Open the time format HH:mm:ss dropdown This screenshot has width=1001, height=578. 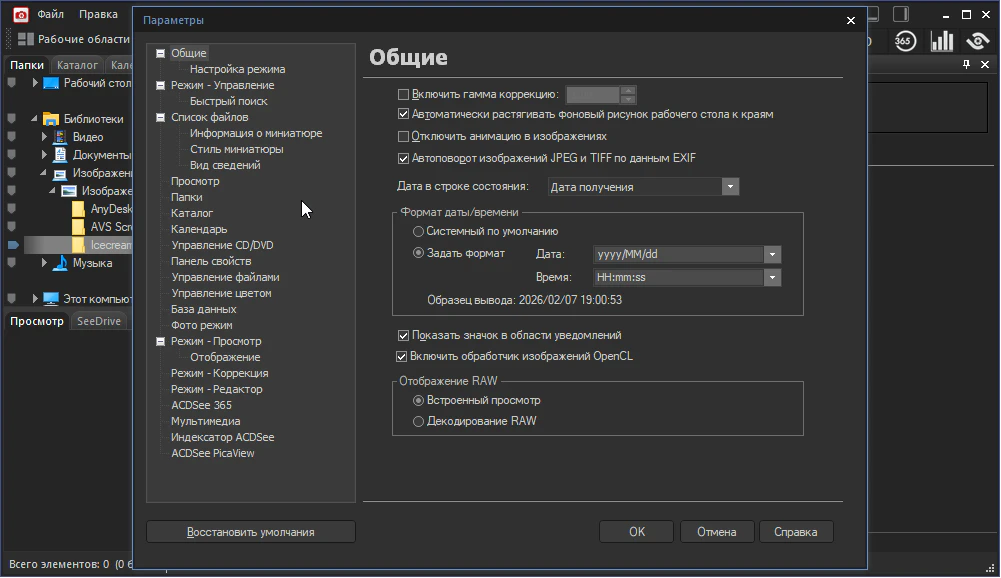[x=772, y=278]
